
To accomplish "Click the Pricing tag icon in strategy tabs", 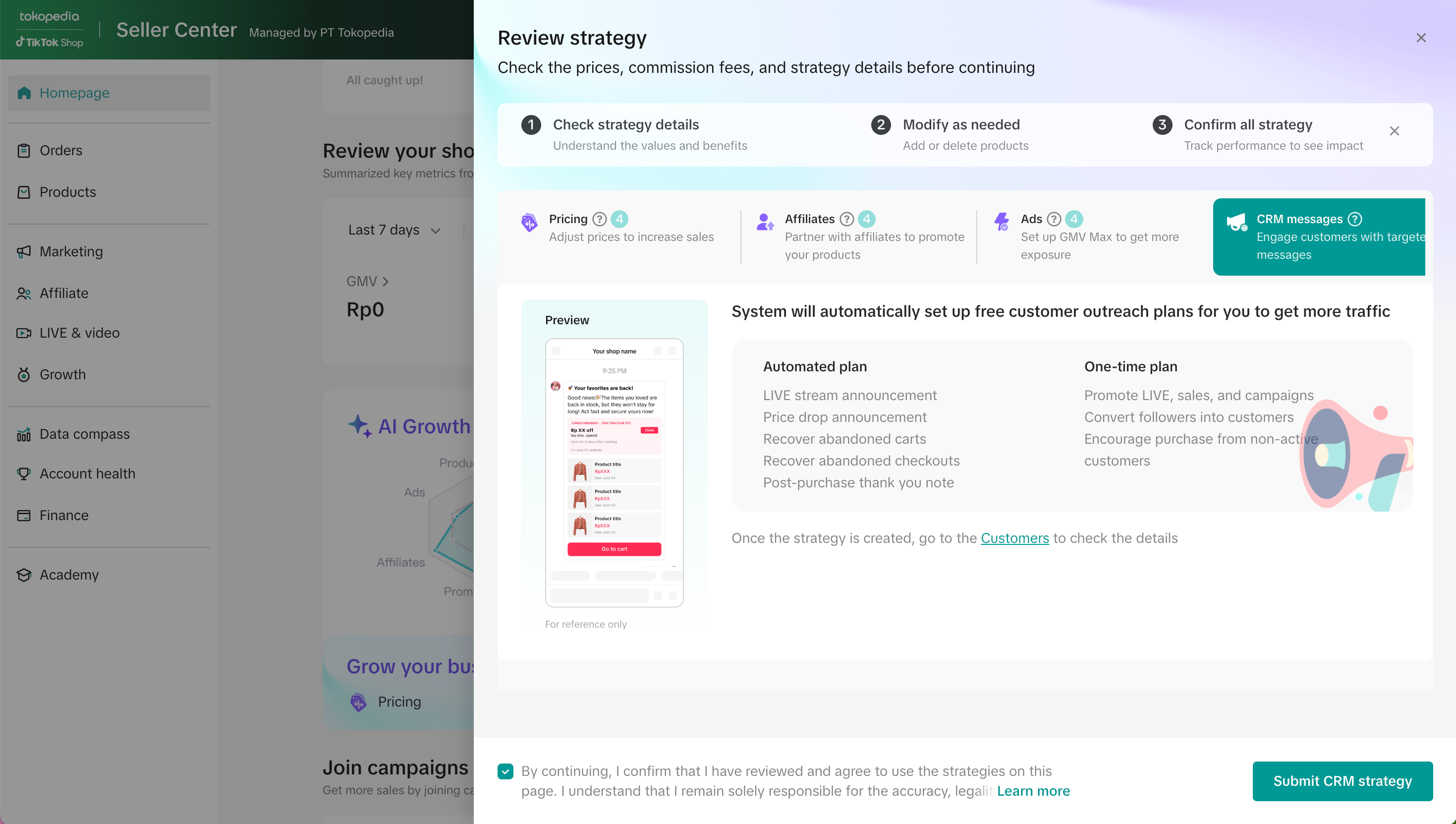I will click(529, 223).
